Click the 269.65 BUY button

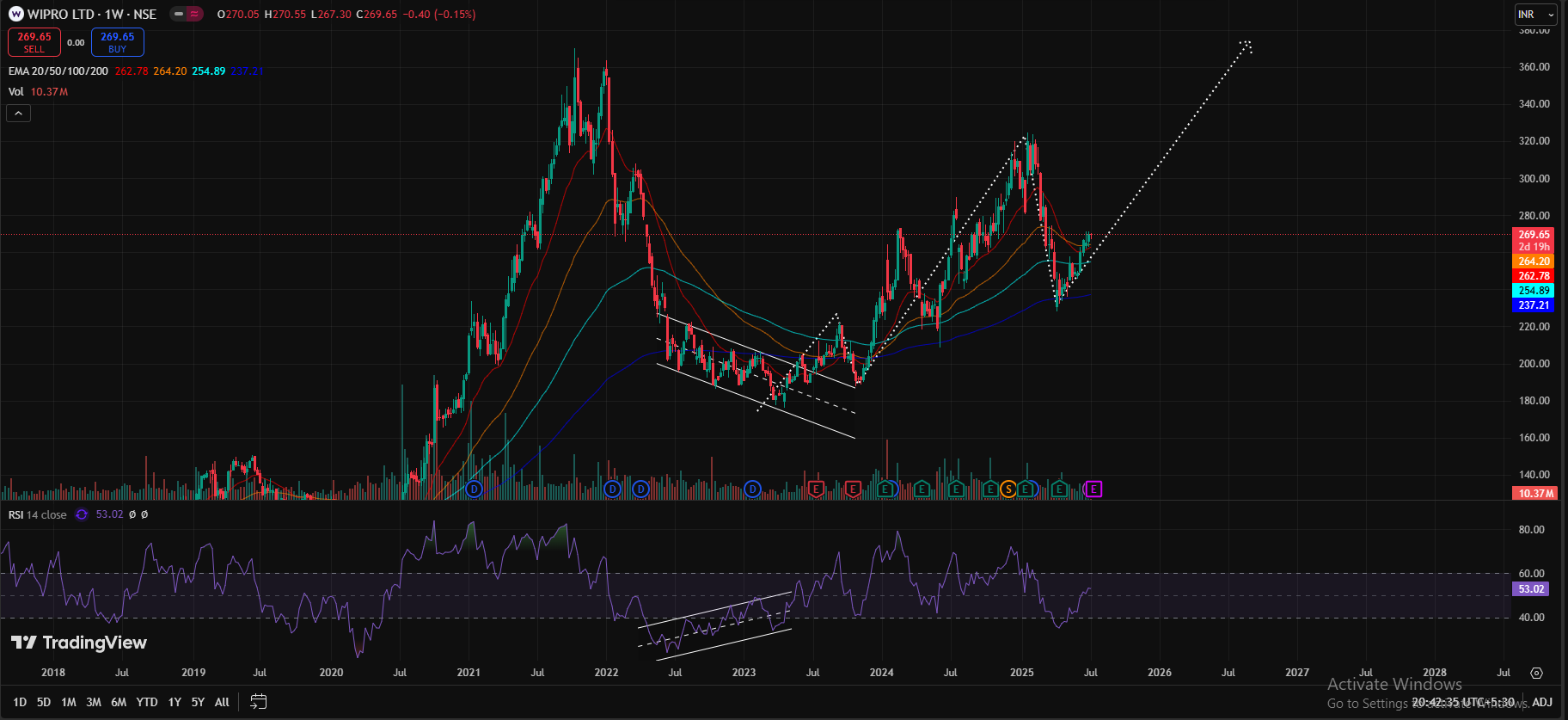[x=118, y=42]
